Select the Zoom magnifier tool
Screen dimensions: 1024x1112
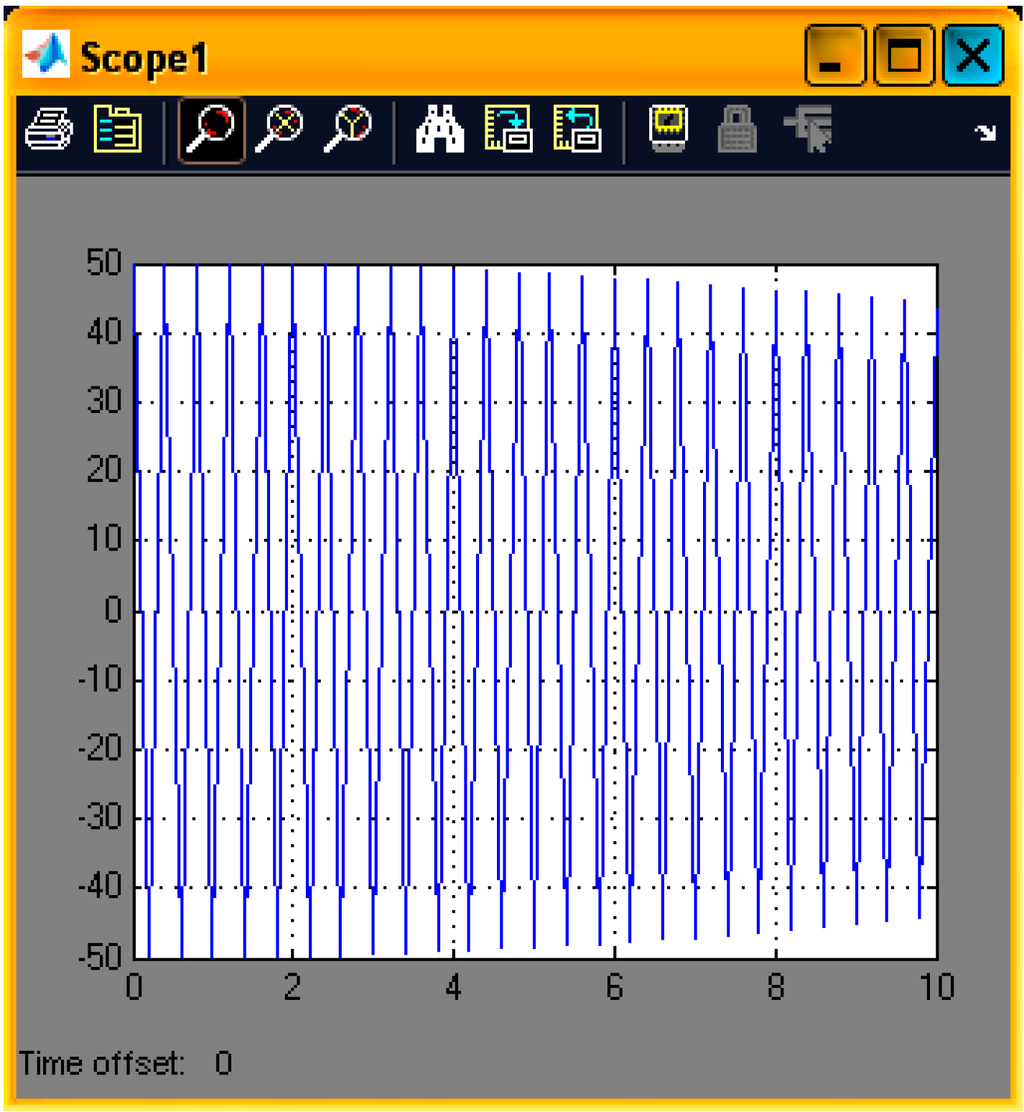pyautogui.click(x=211, y=130)
